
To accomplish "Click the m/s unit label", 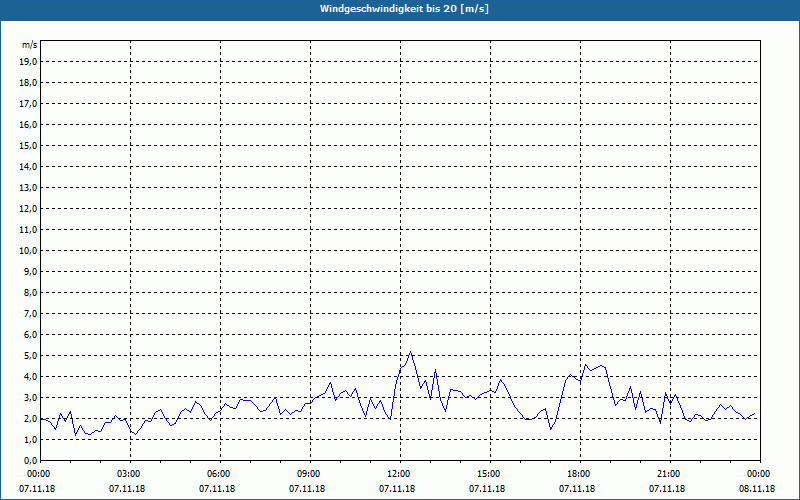I will click(x=30, y=45).
